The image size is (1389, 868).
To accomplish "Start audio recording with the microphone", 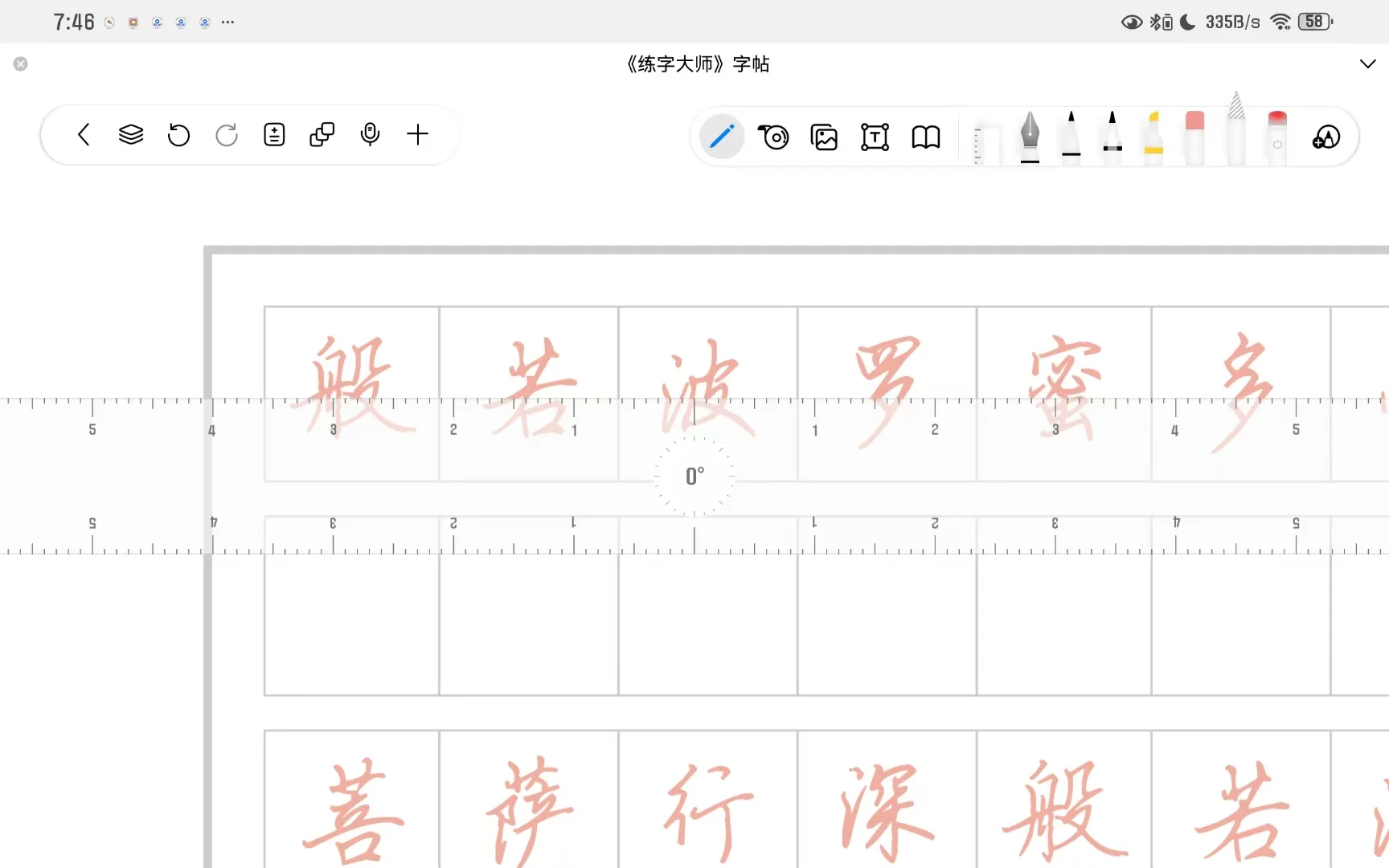I will (370, 134).
